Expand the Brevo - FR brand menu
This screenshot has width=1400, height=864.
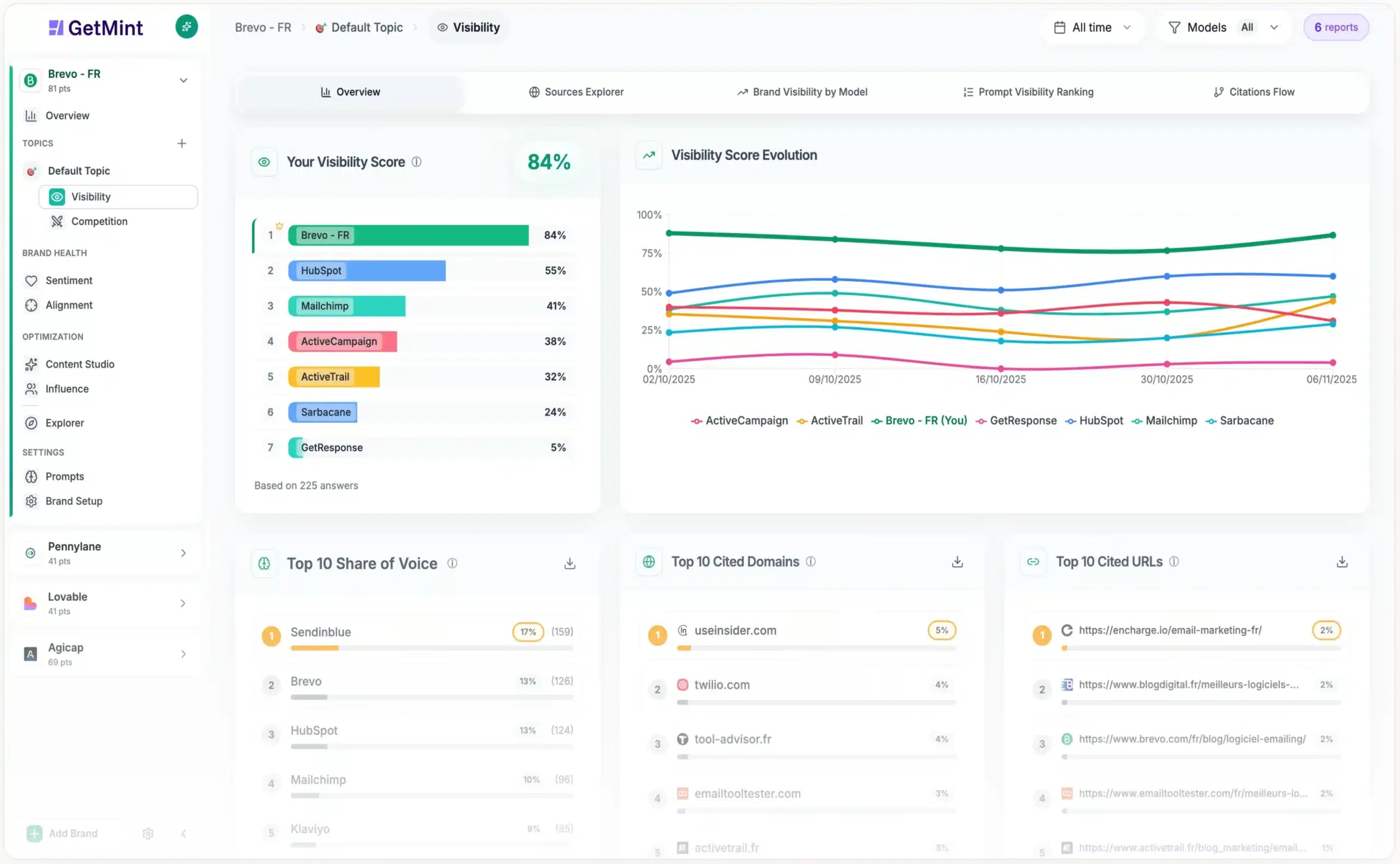[x=183, y=80]
